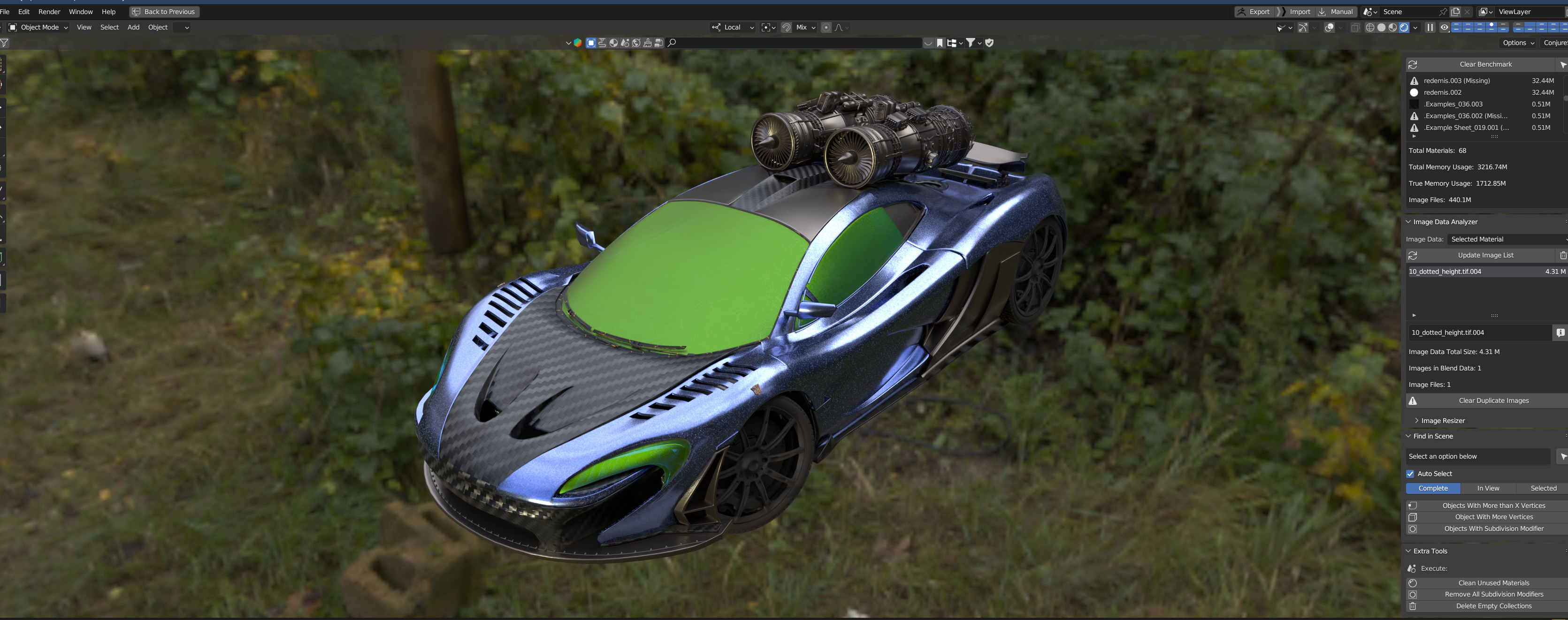Image resolution: width=1568 pixels, height=620 pixels.
Task: Select solid viewport shading mode
Action: (1381, 27)
